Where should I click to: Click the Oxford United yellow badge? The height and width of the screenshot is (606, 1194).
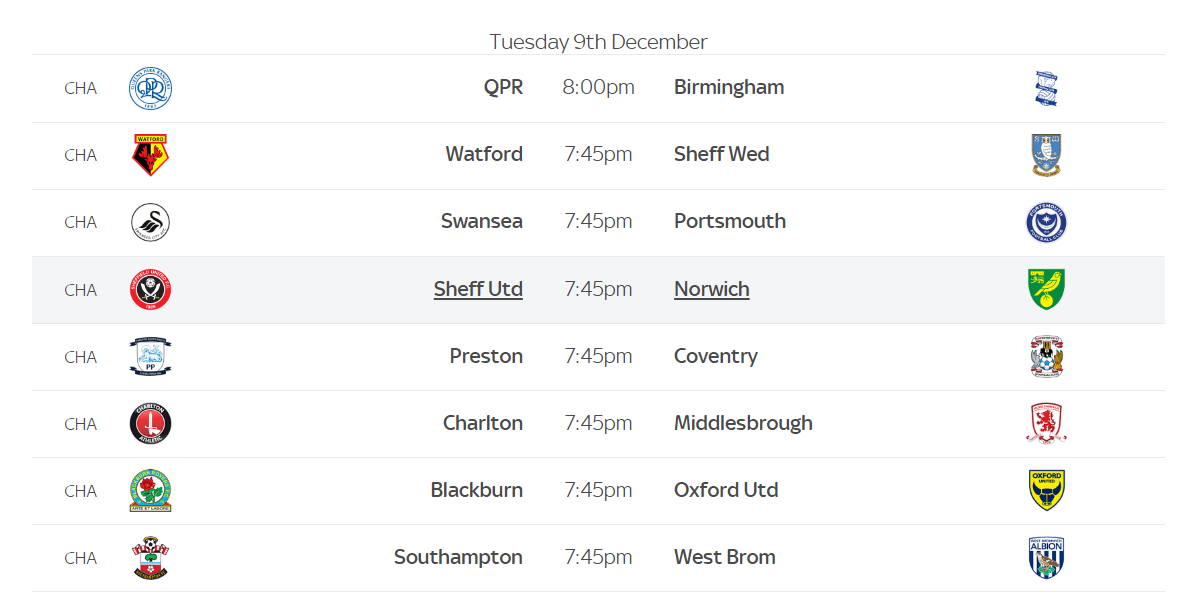tap(1046, 490)
